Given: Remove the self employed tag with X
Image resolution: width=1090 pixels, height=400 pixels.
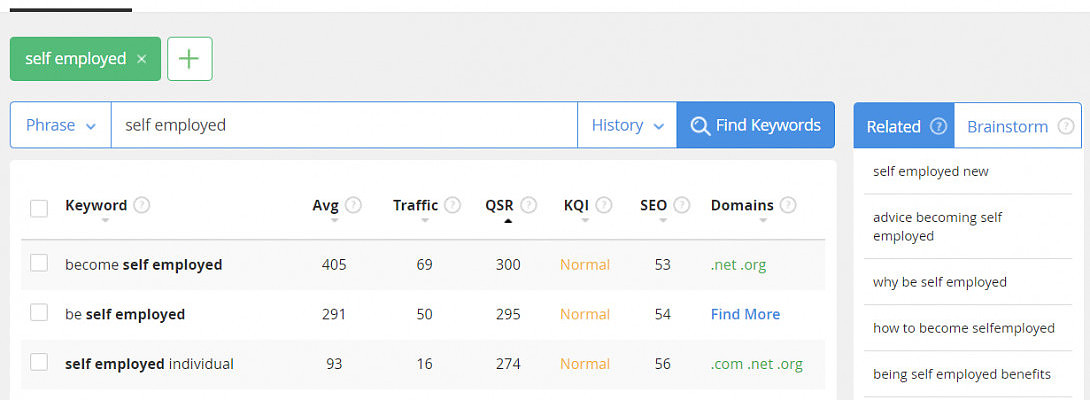Looking at the screenshot, I should (x=141, y=59).
